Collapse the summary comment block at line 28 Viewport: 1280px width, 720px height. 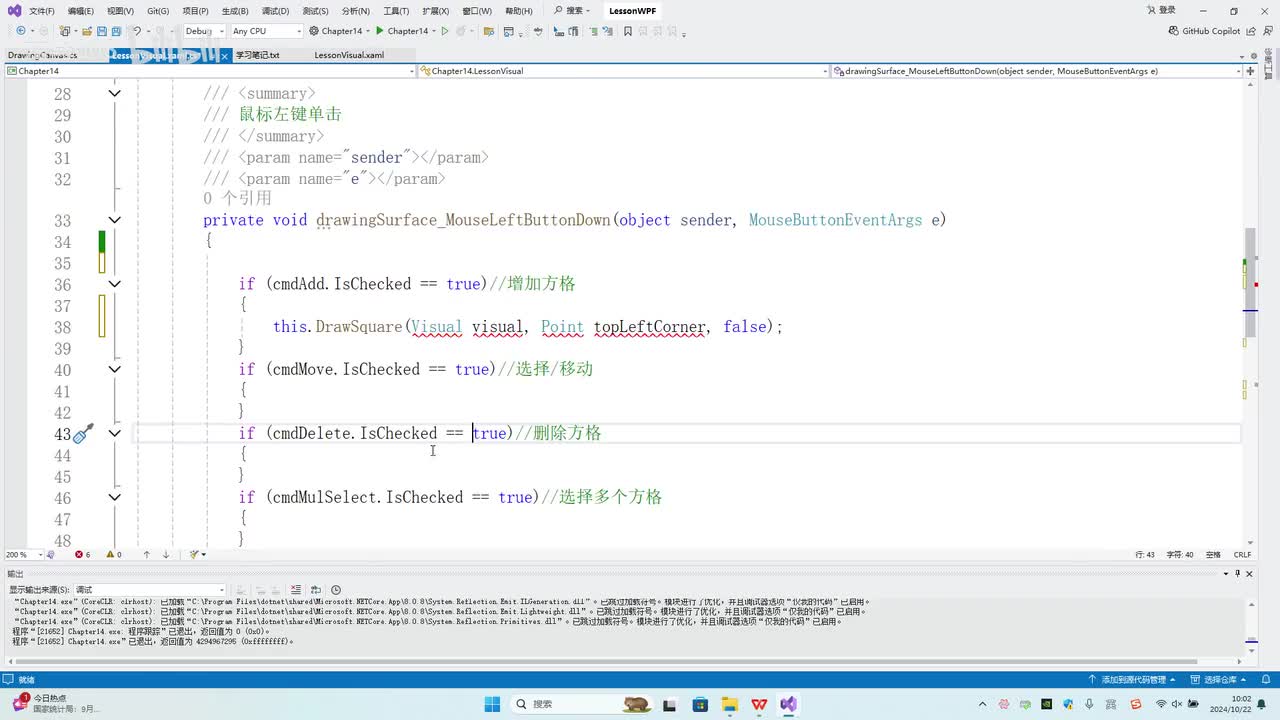[114, 93]
